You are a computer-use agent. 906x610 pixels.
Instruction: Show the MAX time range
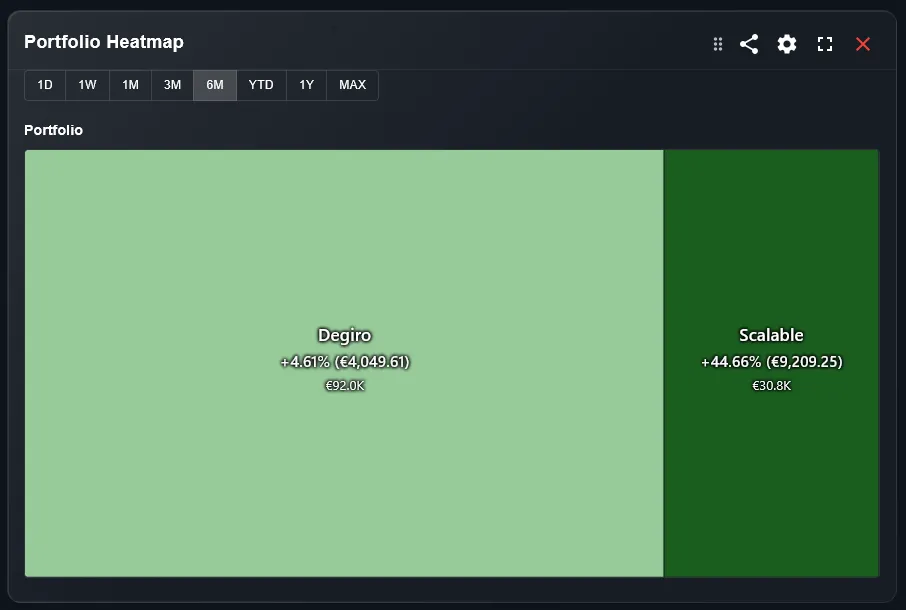point(351,85)
